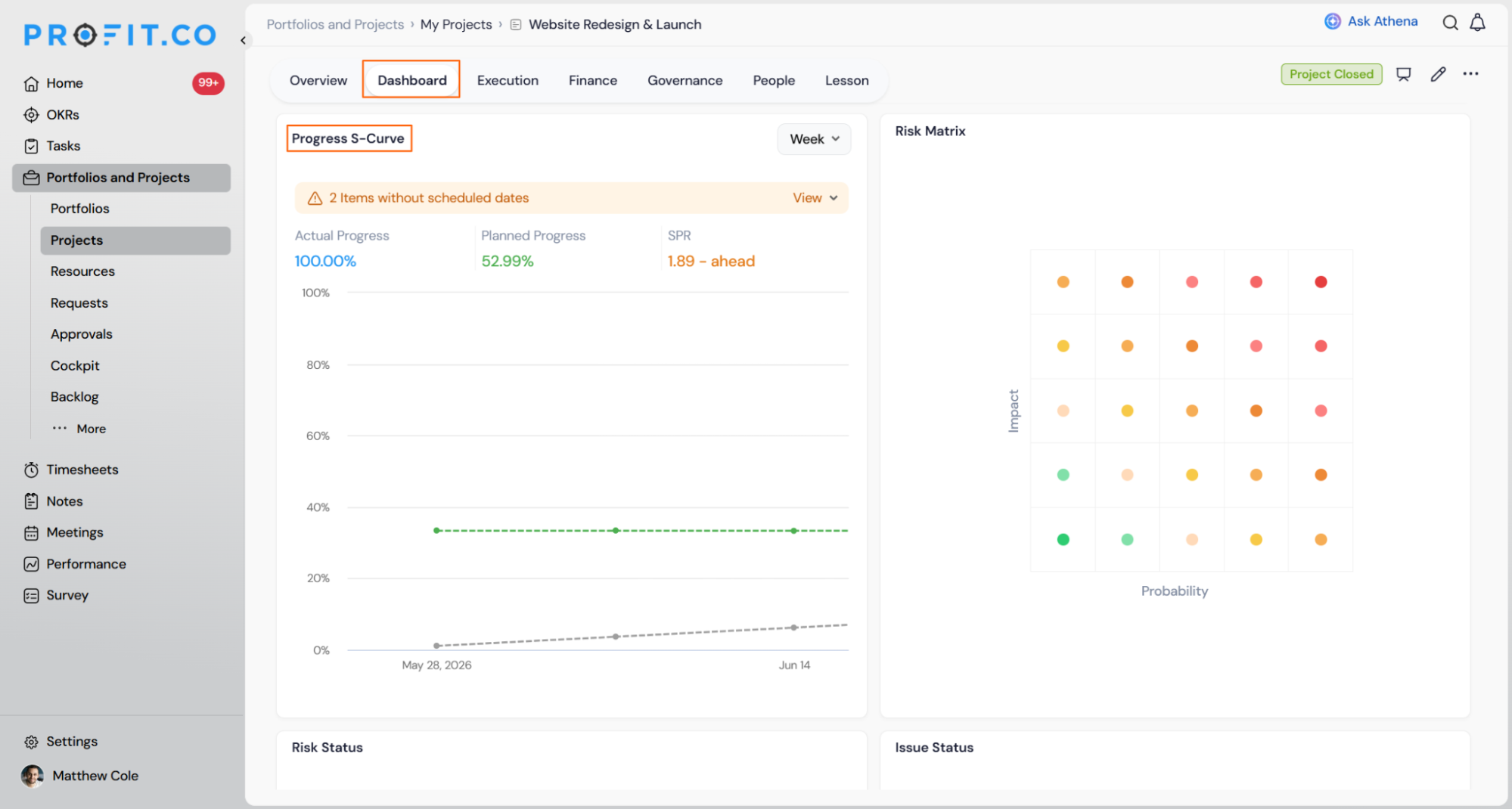This screenshot has height=809, width=1512.
Task: Expand the Week period dropdown
Action: (815, 139)
